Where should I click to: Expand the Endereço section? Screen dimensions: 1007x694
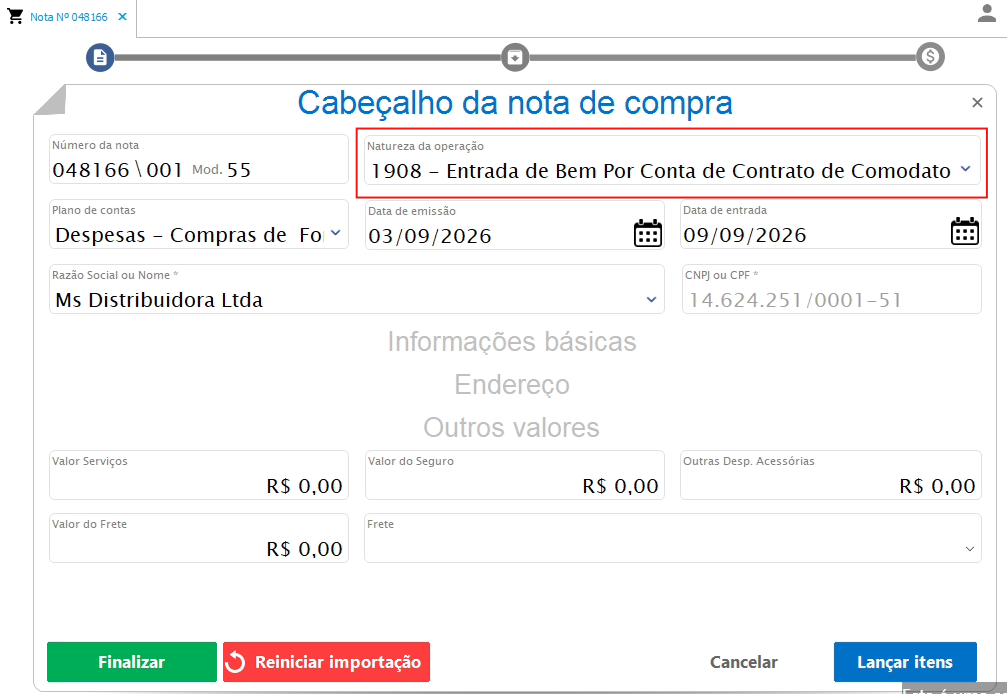pyautogui.click(x=512, y=385)
